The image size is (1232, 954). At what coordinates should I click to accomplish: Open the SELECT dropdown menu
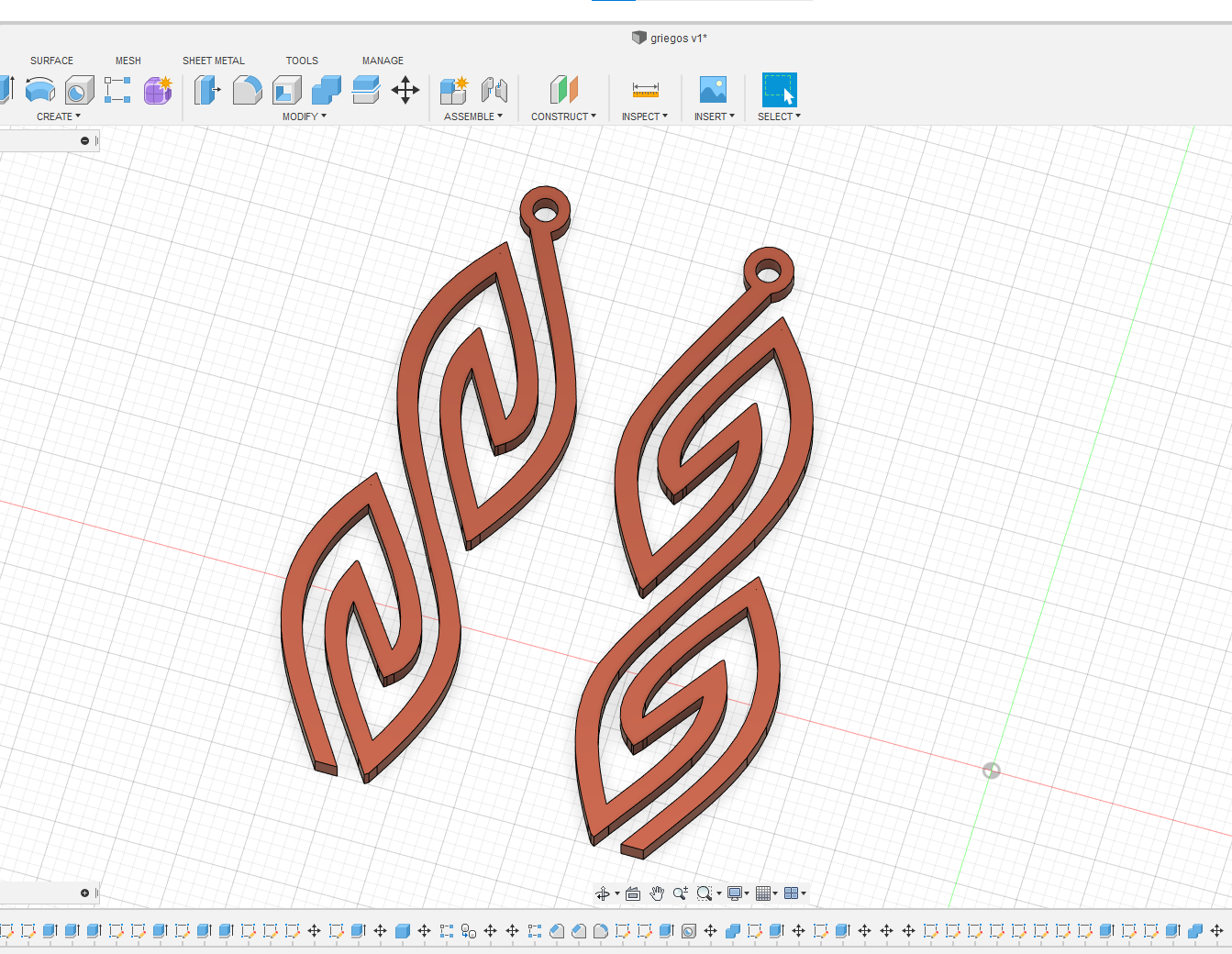[780, 116]
